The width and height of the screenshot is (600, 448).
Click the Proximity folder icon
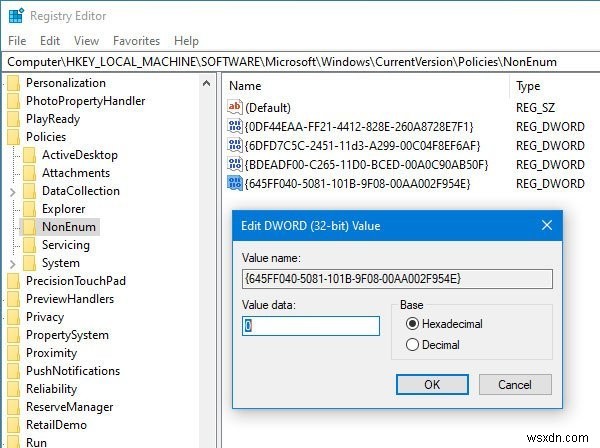click(x=13, y=353)
